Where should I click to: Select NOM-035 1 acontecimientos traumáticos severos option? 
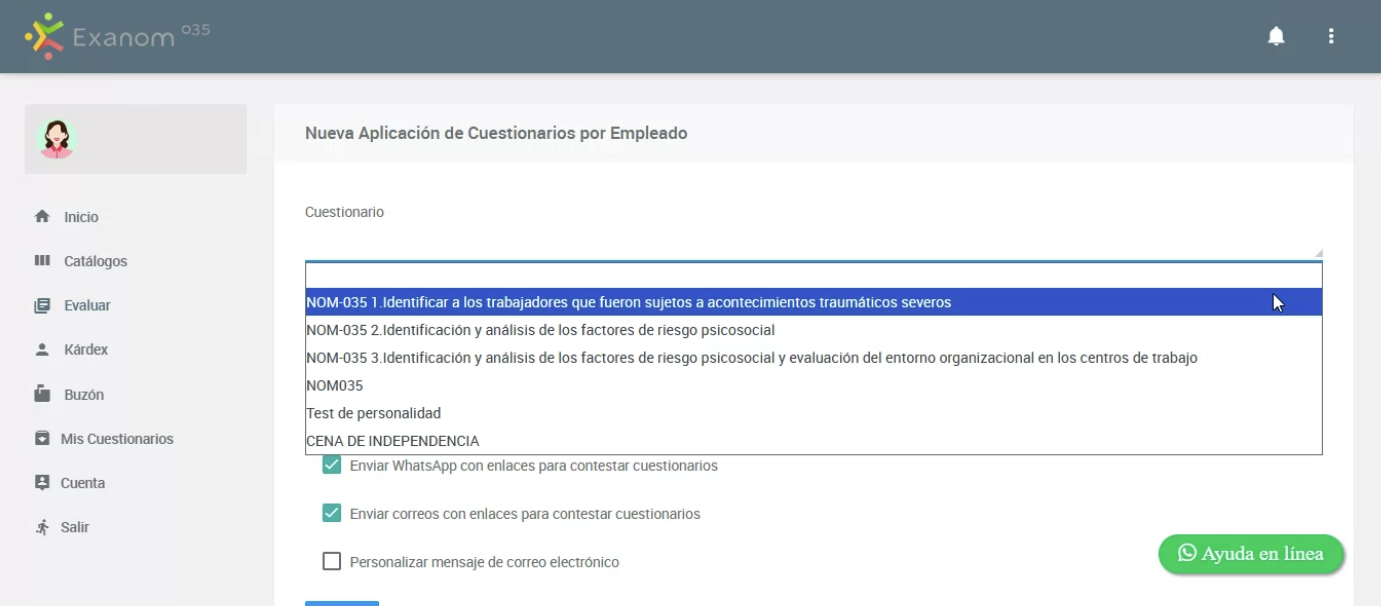coord(813,302)
